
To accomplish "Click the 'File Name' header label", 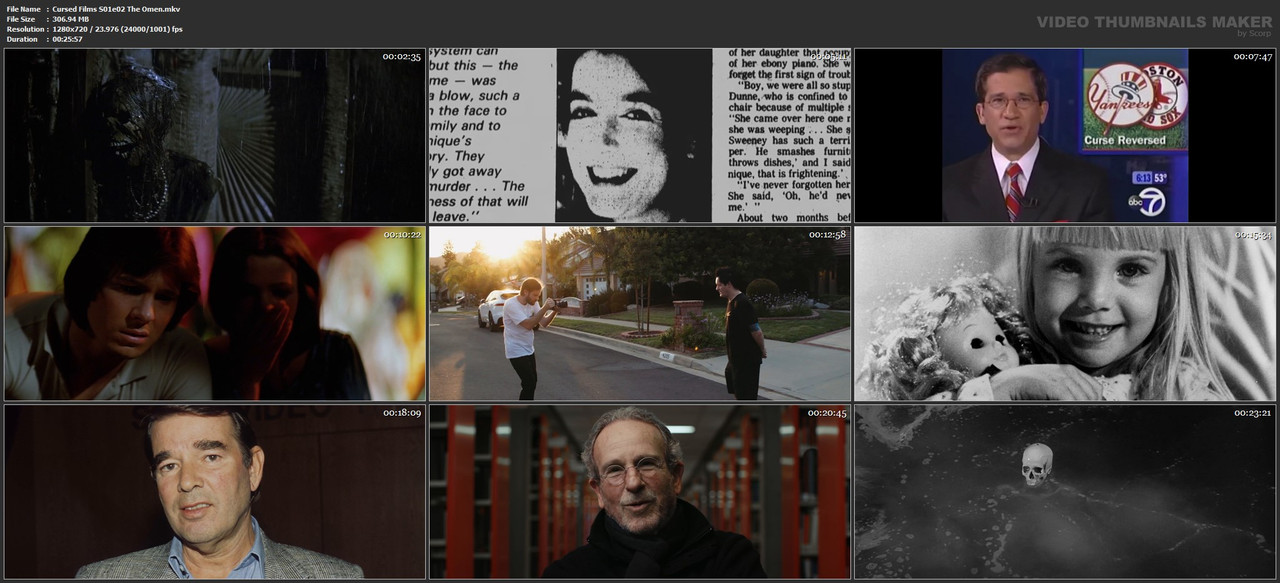I will pos(23,9).
